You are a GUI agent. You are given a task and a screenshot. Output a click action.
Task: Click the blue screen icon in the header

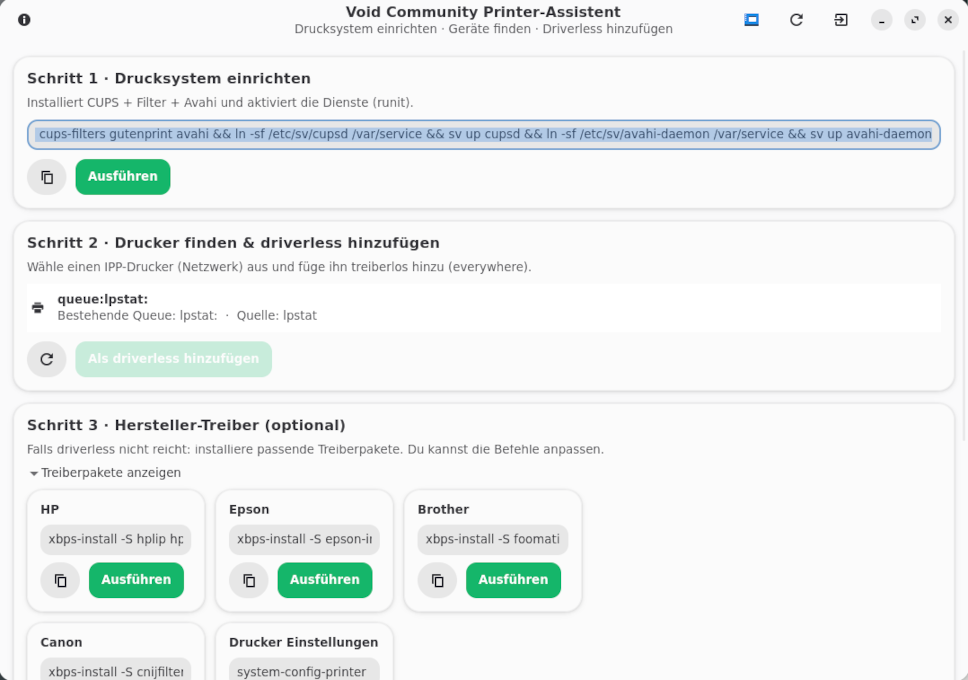(x=752, y=20)
